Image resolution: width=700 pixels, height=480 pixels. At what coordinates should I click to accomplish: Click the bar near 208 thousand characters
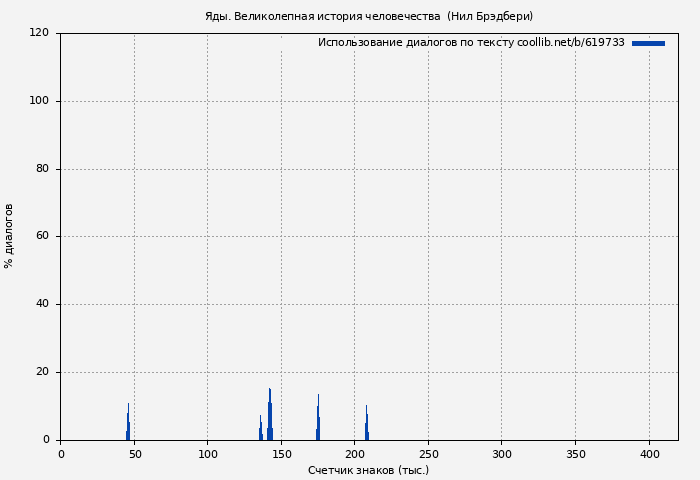(x=366, y=425)
